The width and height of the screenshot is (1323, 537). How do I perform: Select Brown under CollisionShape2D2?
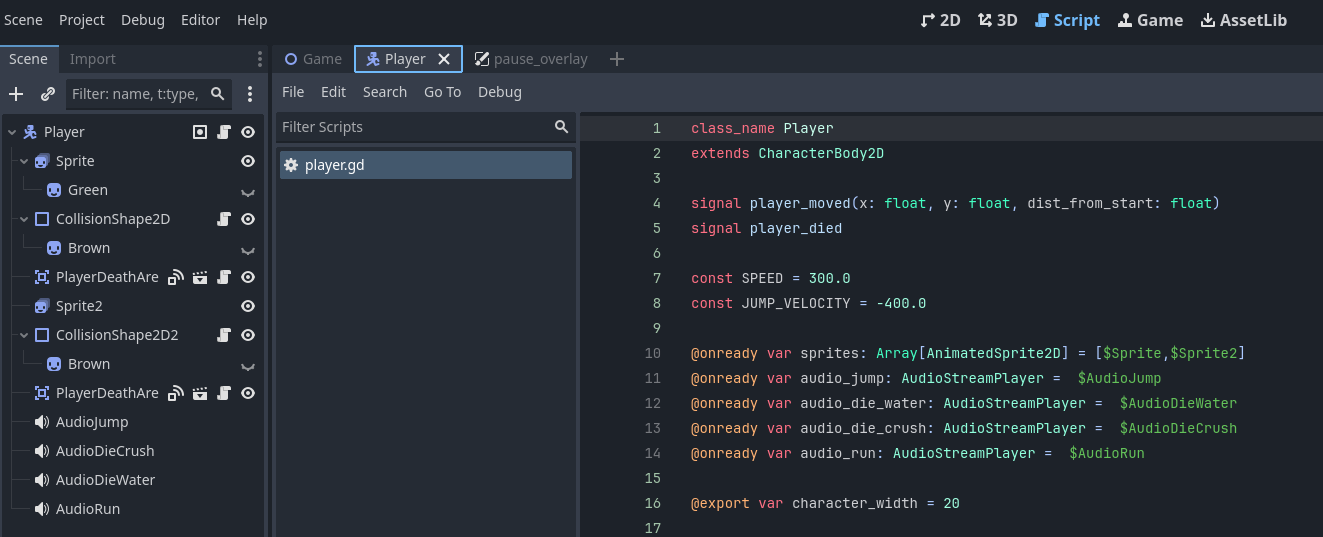click(89, 364)
